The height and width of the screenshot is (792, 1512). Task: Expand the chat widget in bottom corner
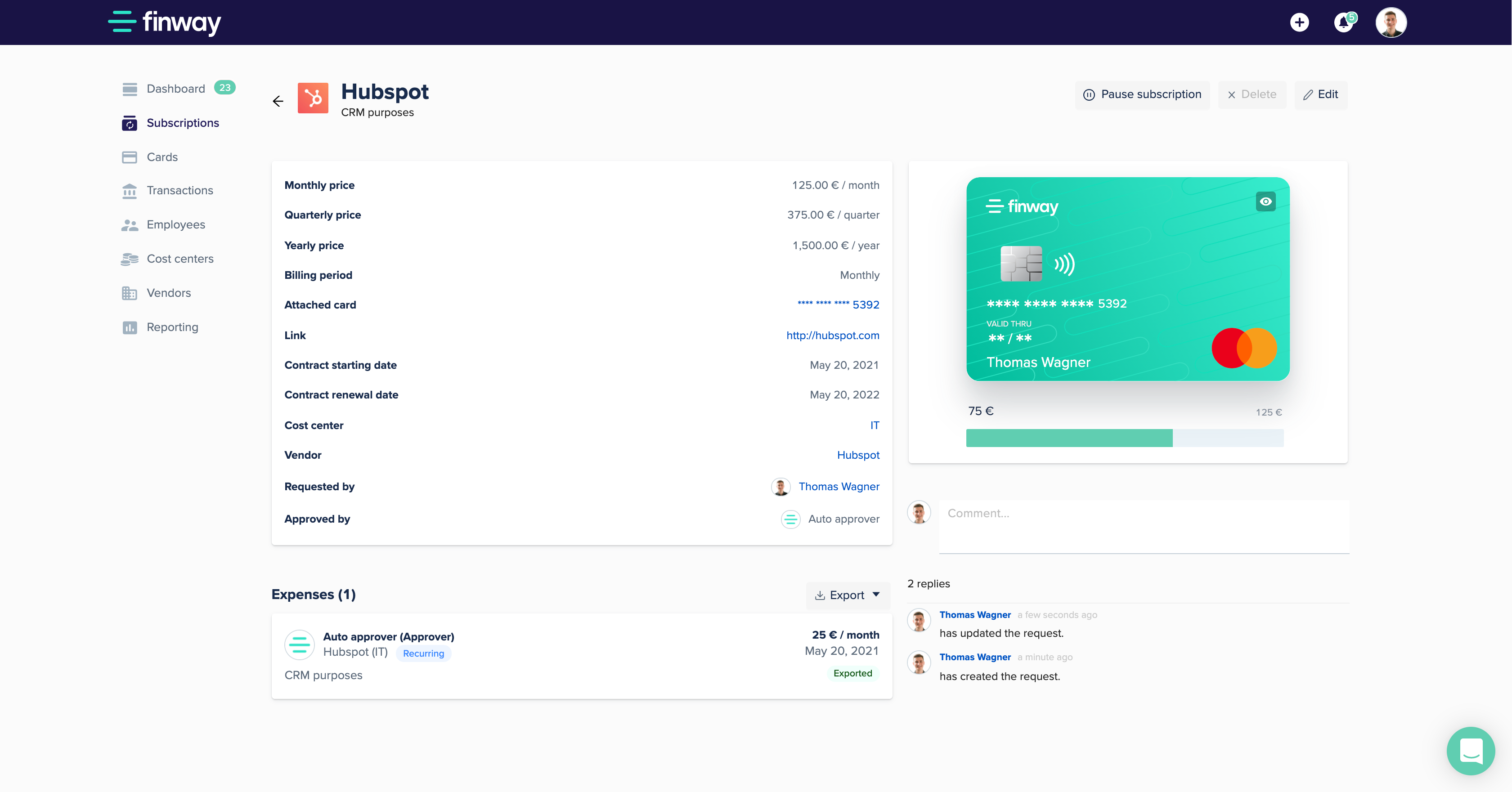pyautogui.click(x=1470, y=751)
